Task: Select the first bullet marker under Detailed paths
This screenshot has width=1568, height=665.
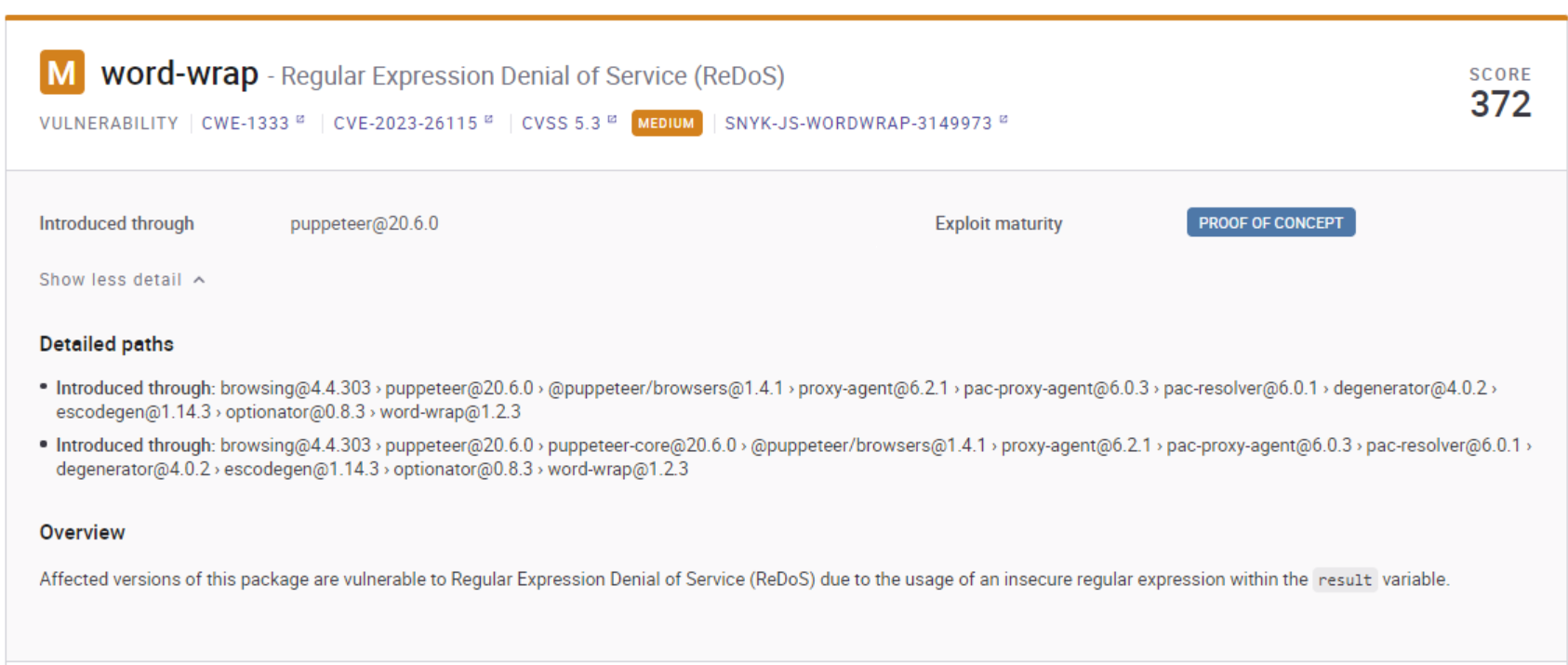Action: click(x=43, y=385)
